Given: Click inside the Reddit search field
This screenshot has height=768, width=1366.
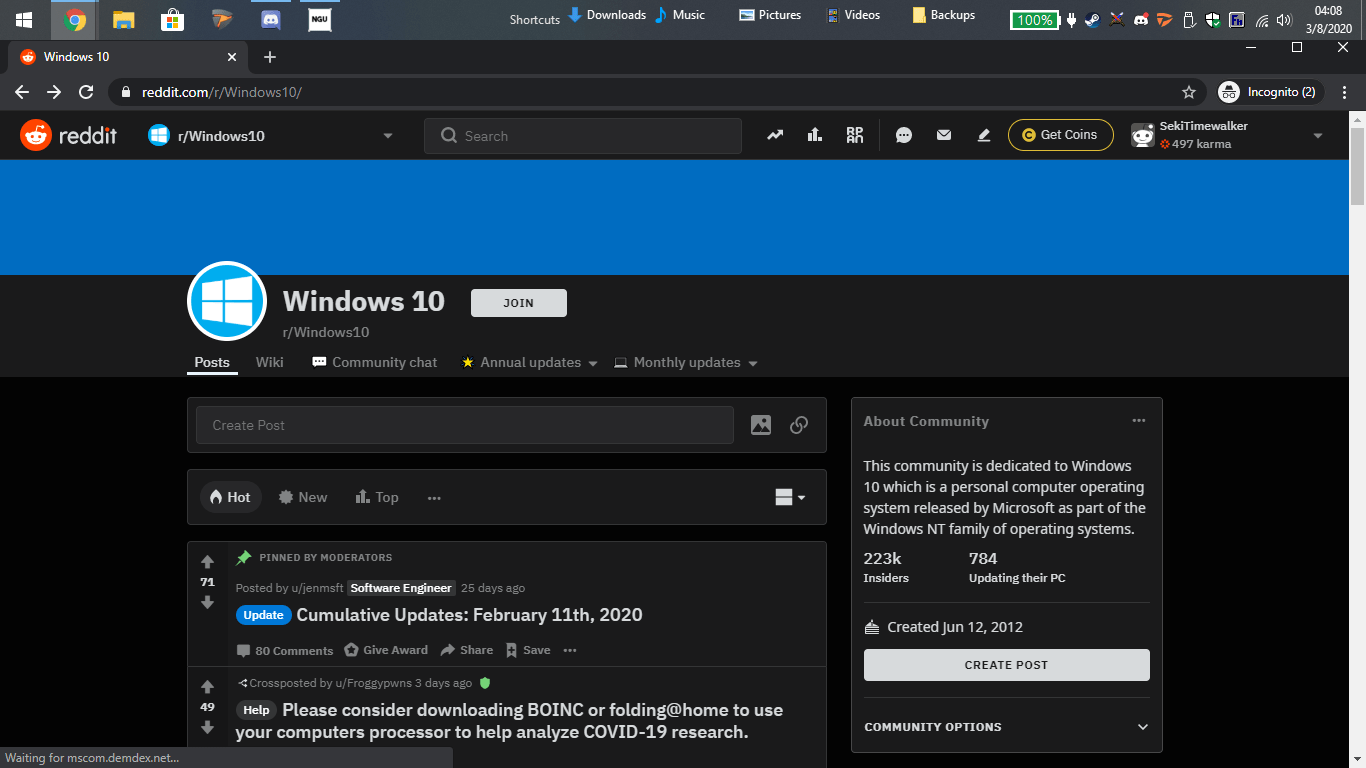Looking at the screenshot, I should (582, 135).
